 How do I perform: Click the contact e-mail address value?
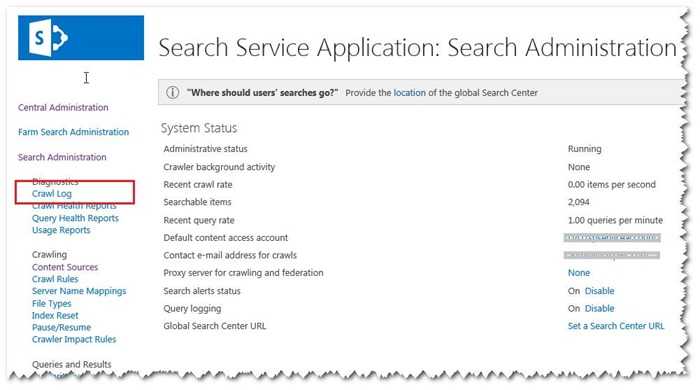tap(612, 255)
